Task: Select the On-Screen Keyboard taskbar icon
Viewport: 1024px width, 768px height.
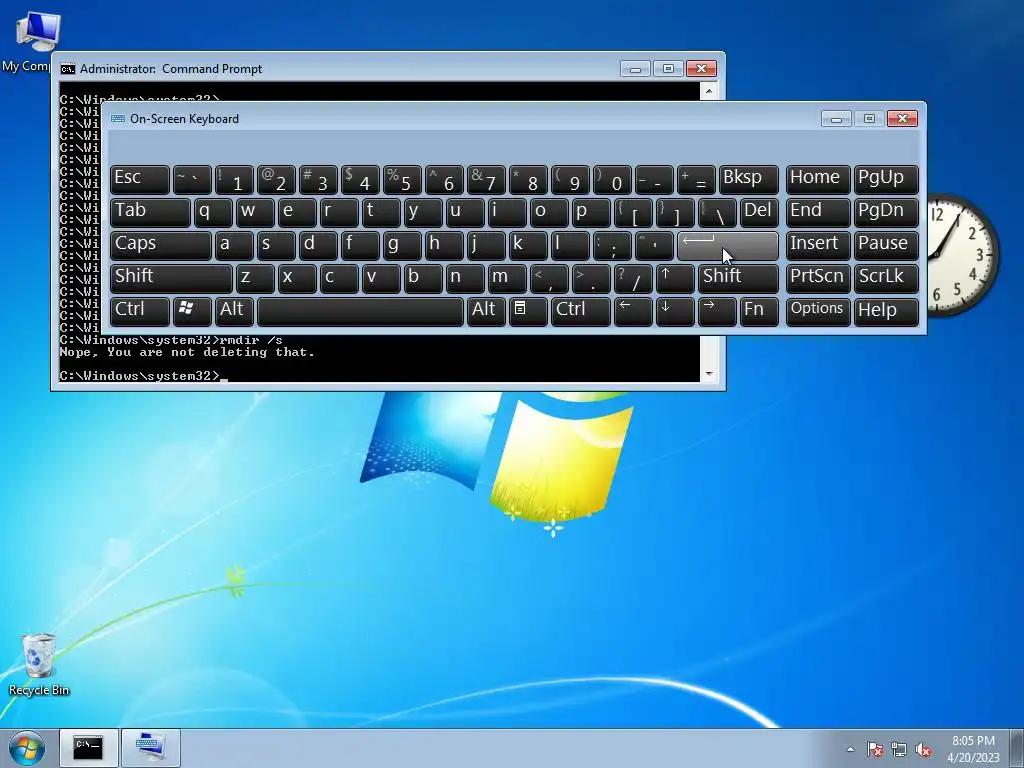Action: [151, 748]
